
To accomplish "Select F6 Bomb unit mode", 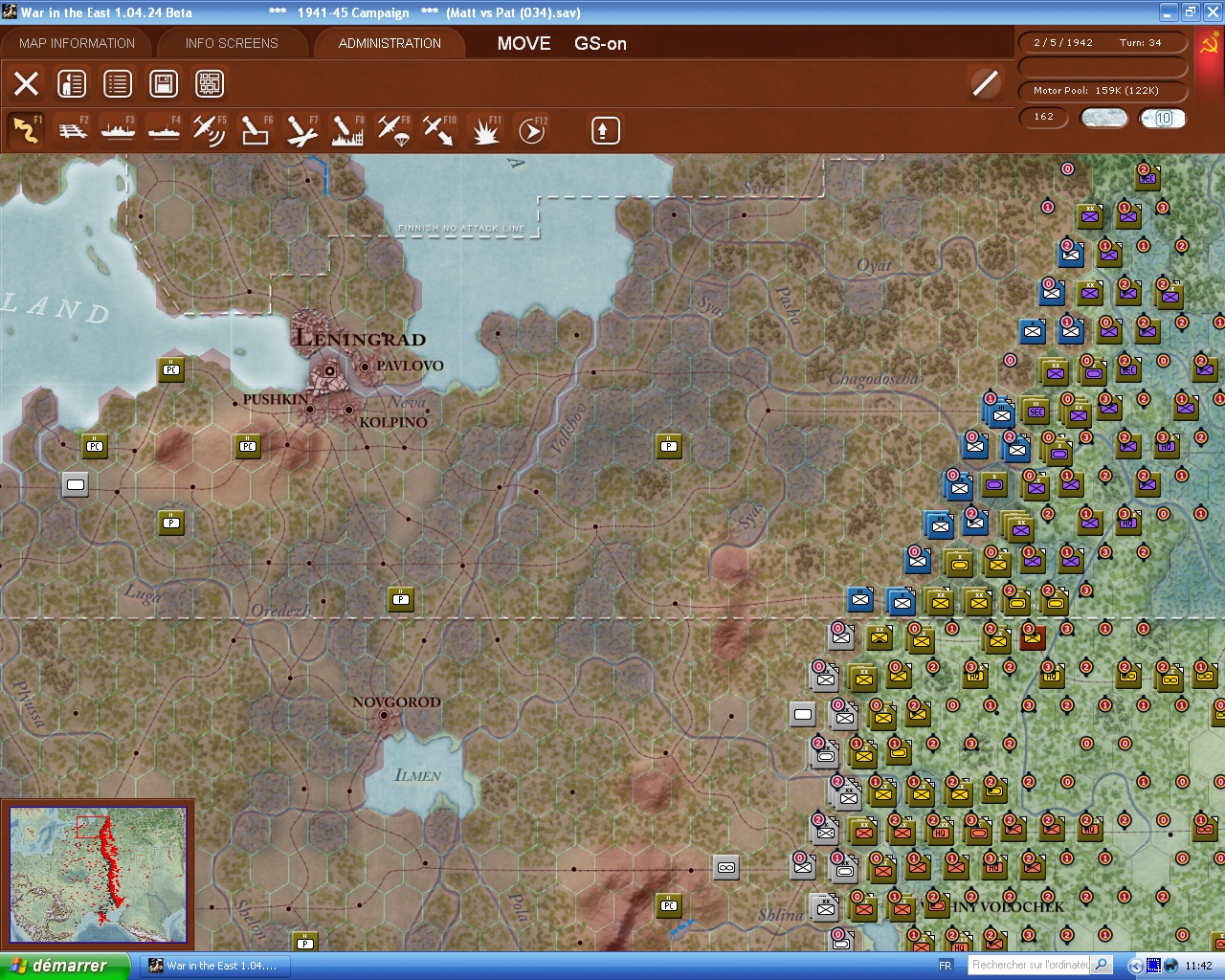I will point(256,130).
